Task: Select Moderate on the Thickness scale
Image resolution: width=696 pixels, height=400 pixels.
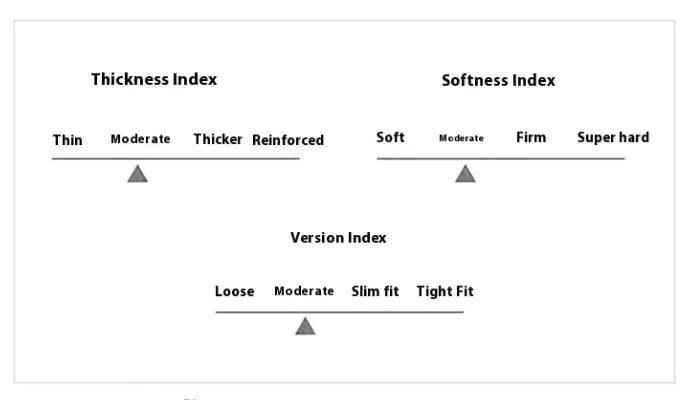Action: [140, 139]
